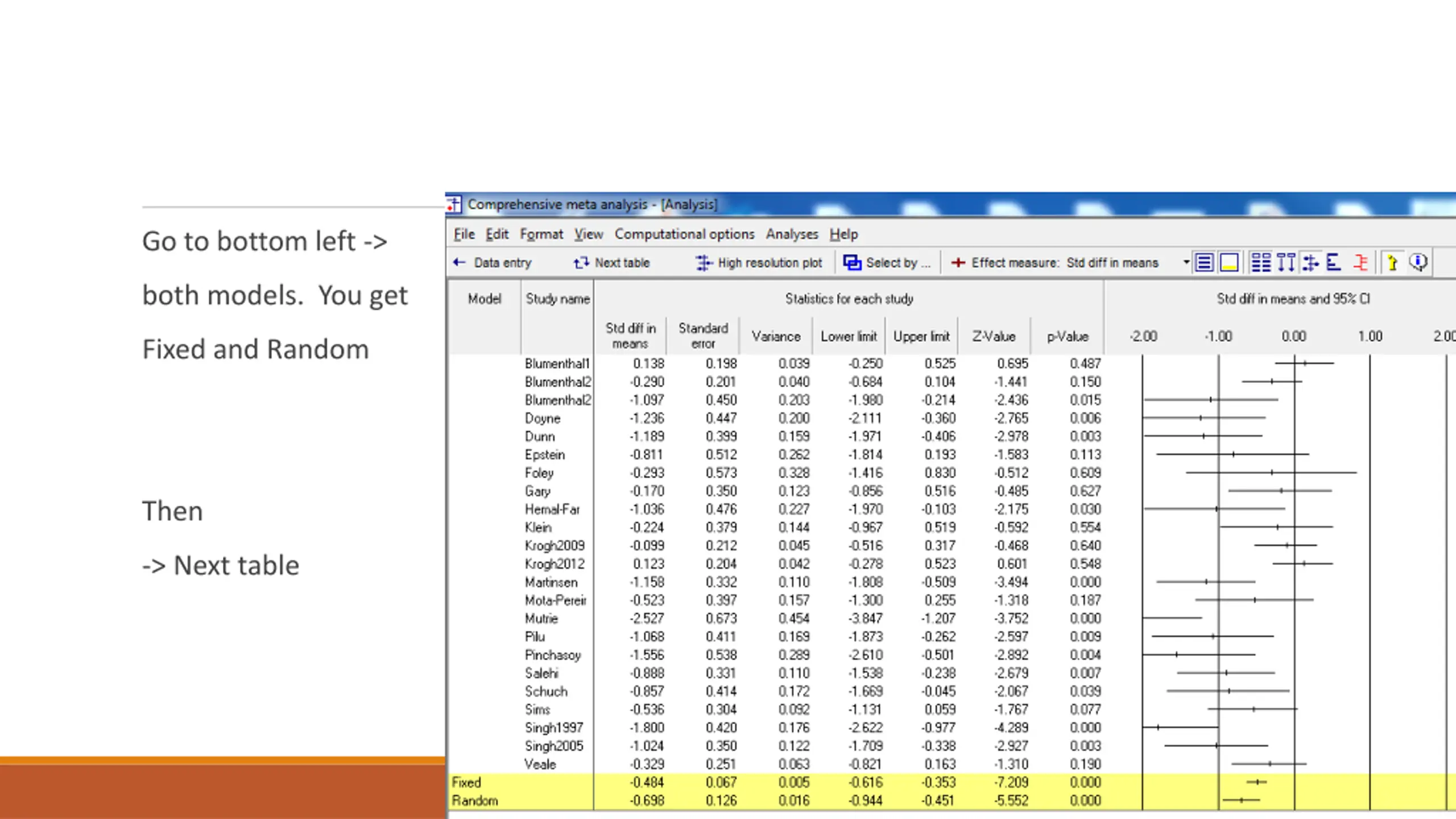The width and height of the screenshot is (1456, 819).
Task: Toggle the forest plot display icon
Action: [1310, 263]
